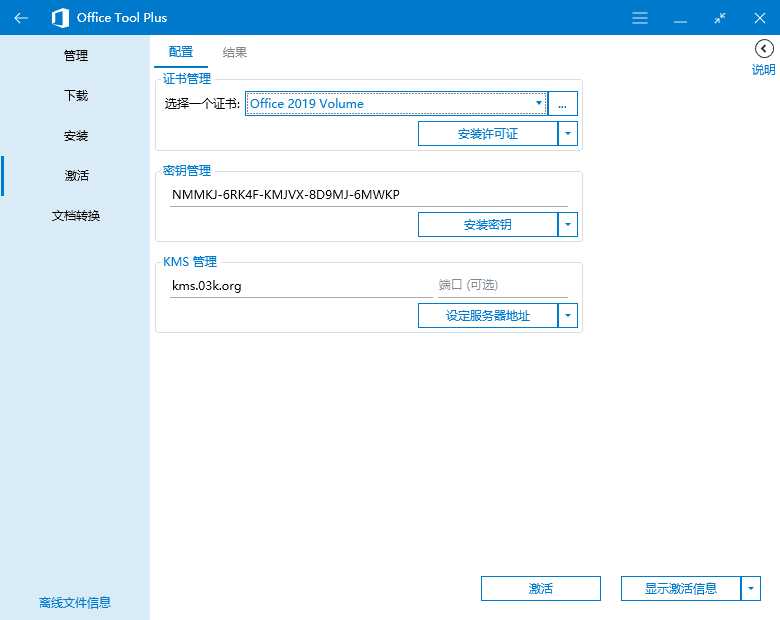780x620 pixels.
Task: Click the 端口 (可选) port field
Action: (503, 285)
